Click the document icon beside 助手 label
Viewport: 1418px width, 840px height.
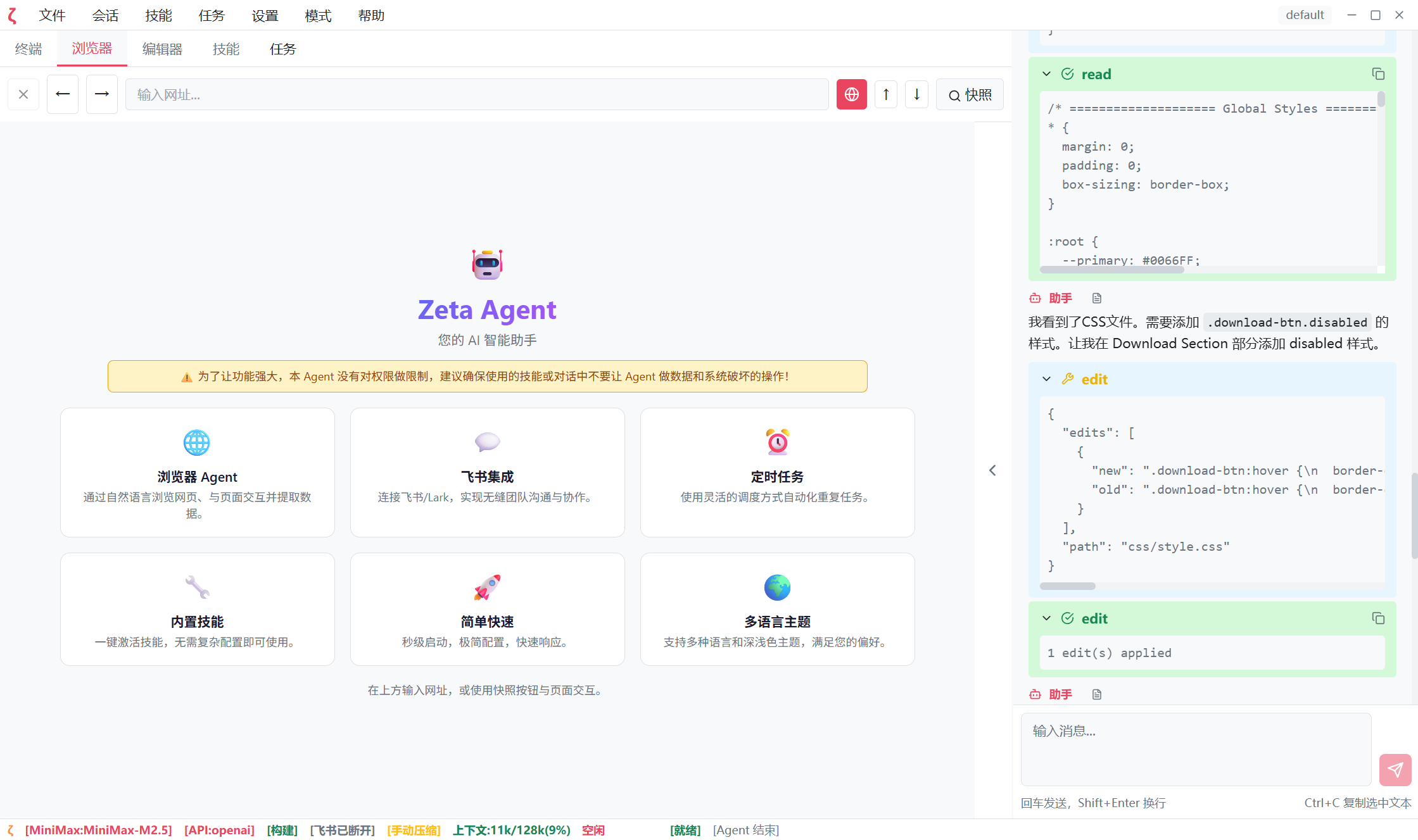coord(1097,298)
